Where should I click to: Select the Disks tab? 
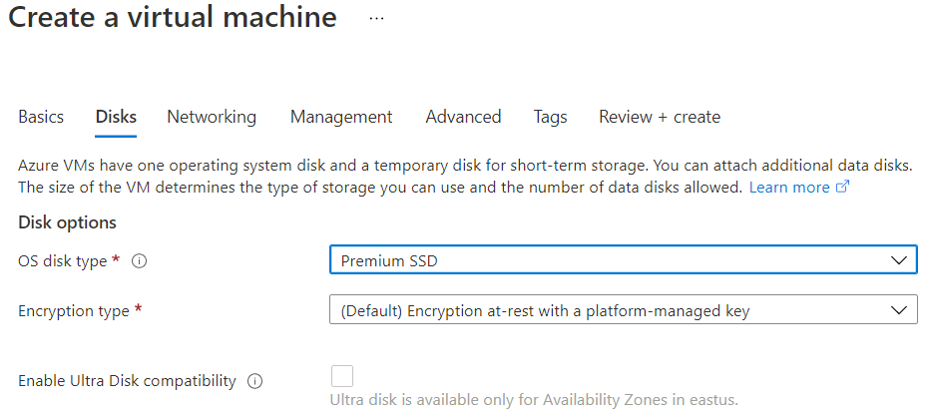[x=116, y=116]
